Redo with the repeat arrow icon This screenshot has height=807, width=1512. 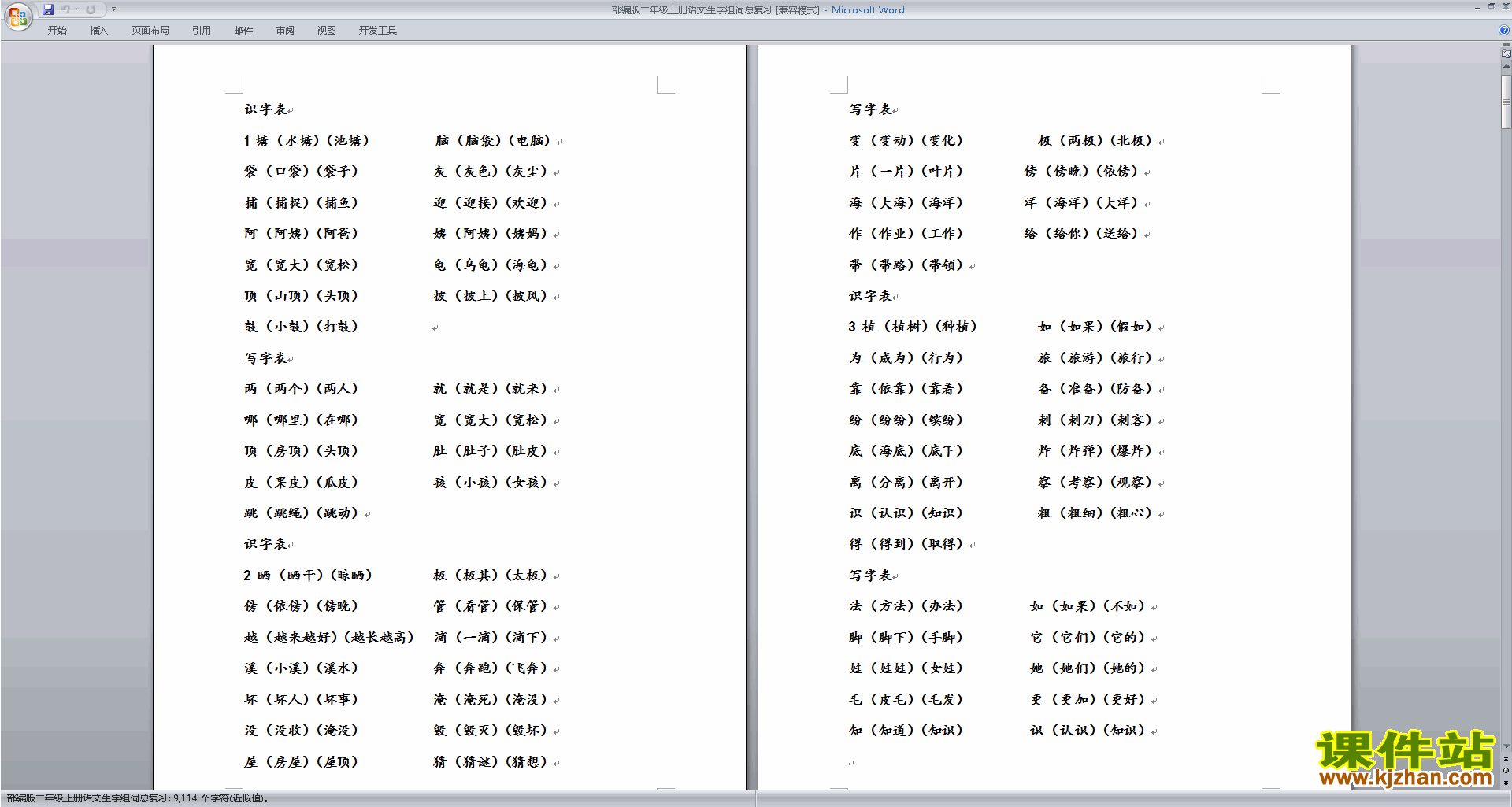tap(91, 9)
